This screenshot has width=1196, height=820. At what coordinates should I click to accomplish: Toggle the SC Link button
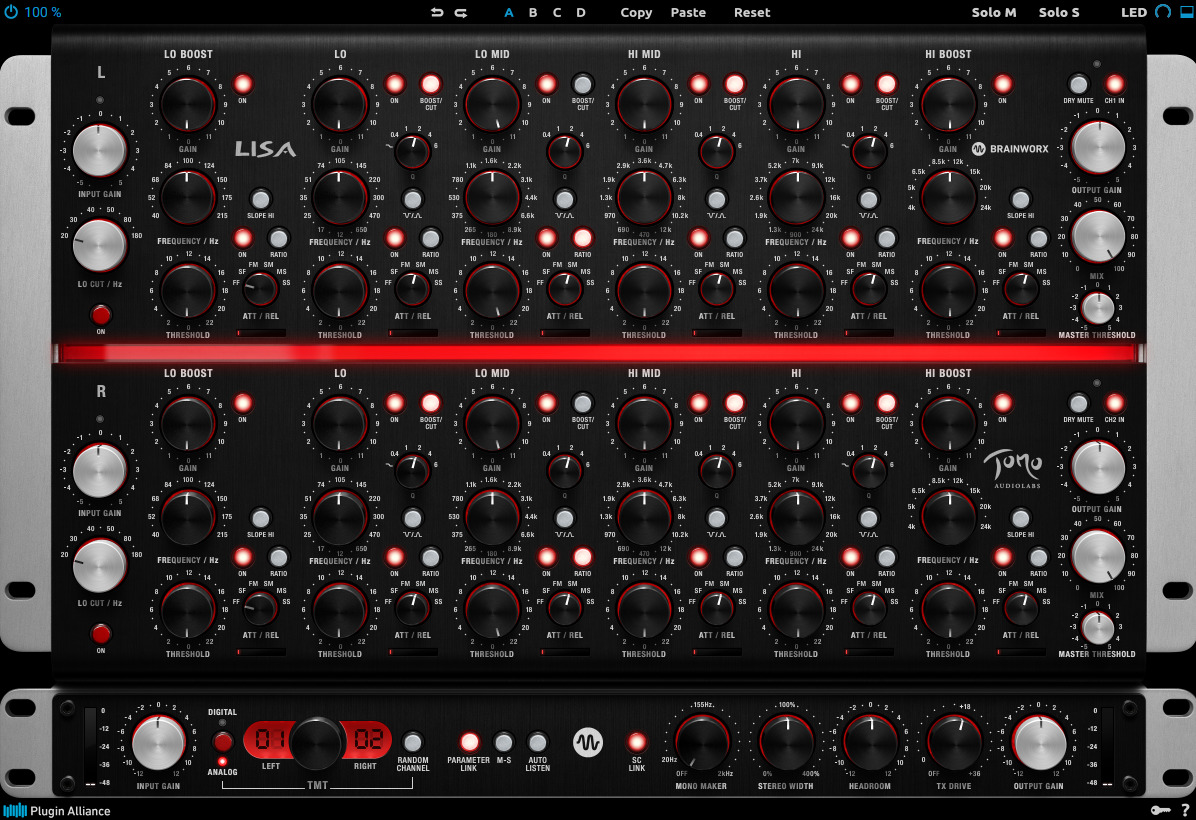(636, 742)
